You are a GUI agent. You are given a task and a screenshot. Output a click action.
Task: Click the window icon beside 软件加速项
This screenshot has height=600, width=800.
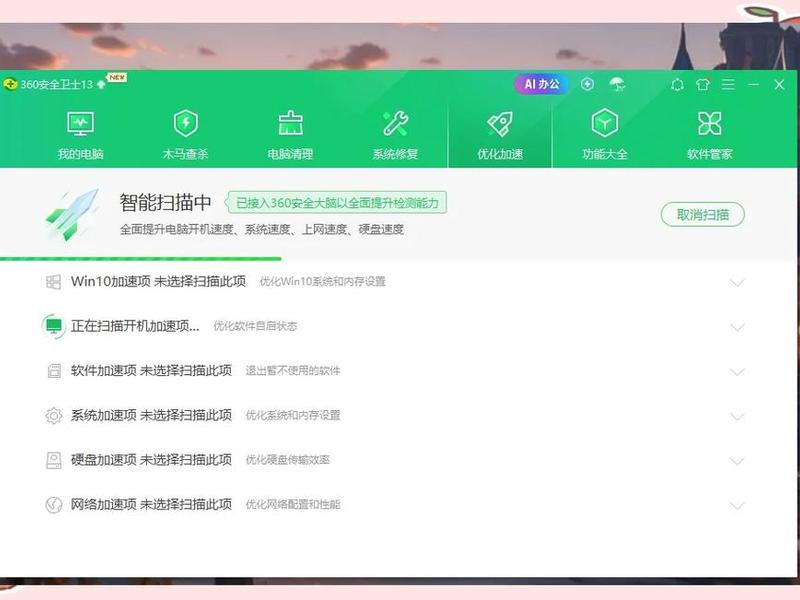point(54,370)
